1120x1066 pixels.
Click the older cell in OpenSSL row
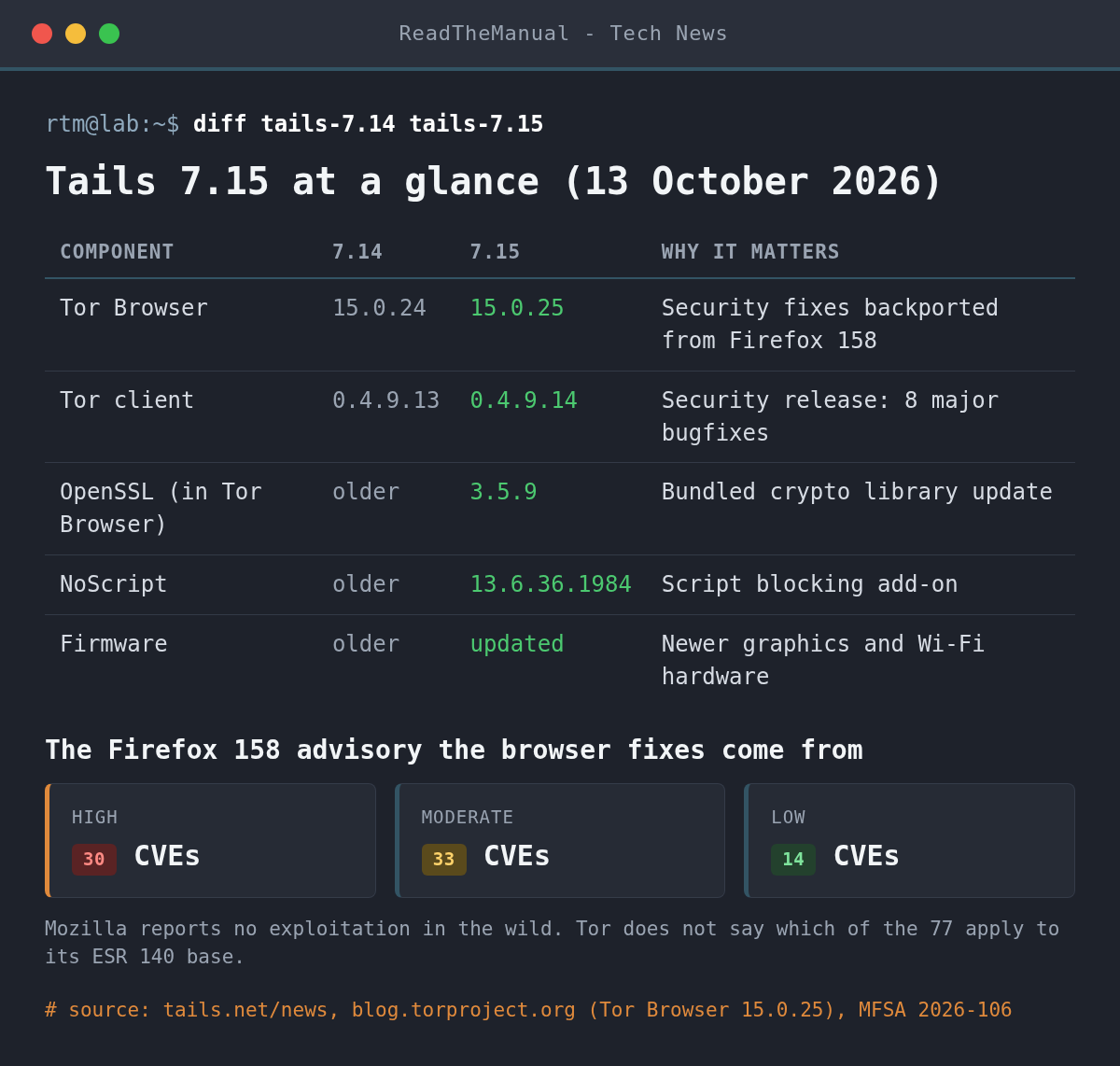coord(366,492)
